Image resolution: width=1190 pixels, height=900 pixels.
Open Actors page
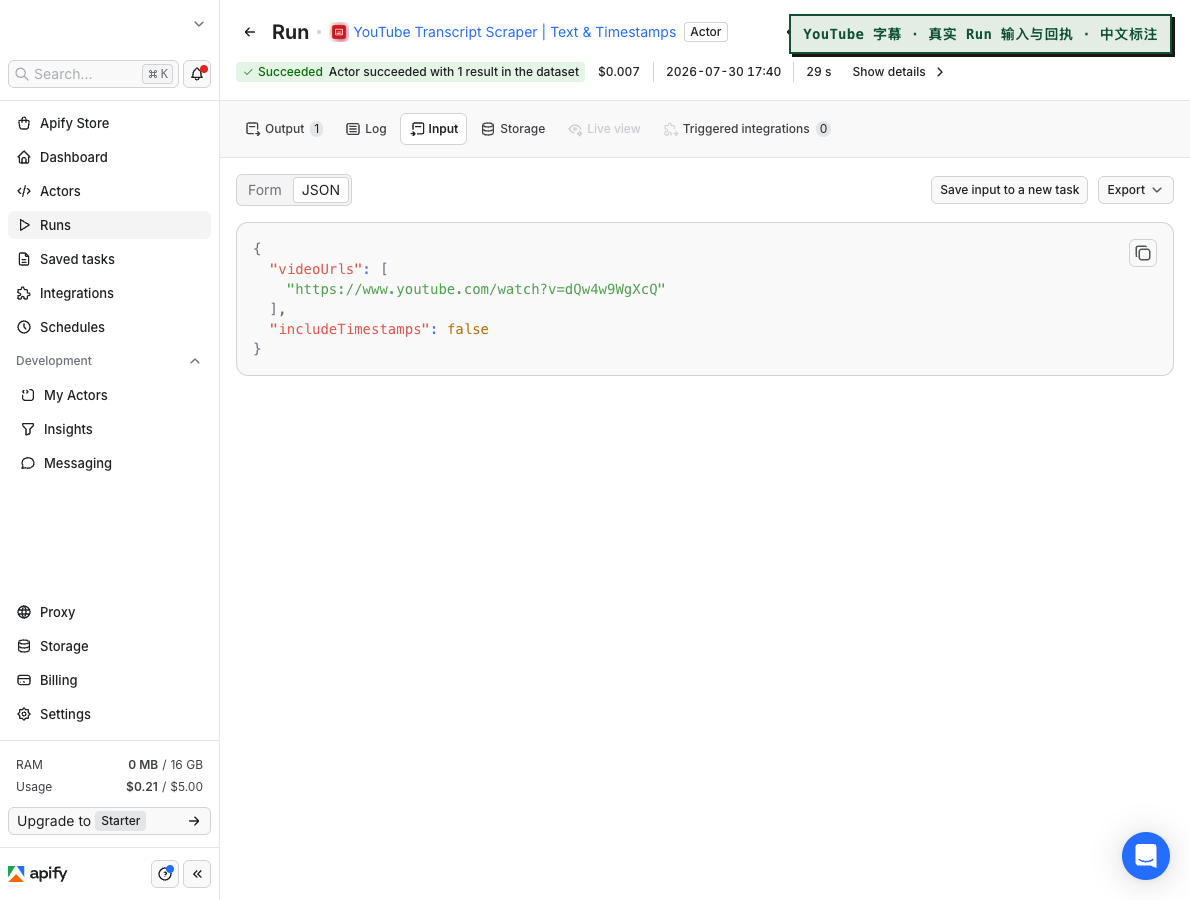pyautogui.click(x=109, y=191)
